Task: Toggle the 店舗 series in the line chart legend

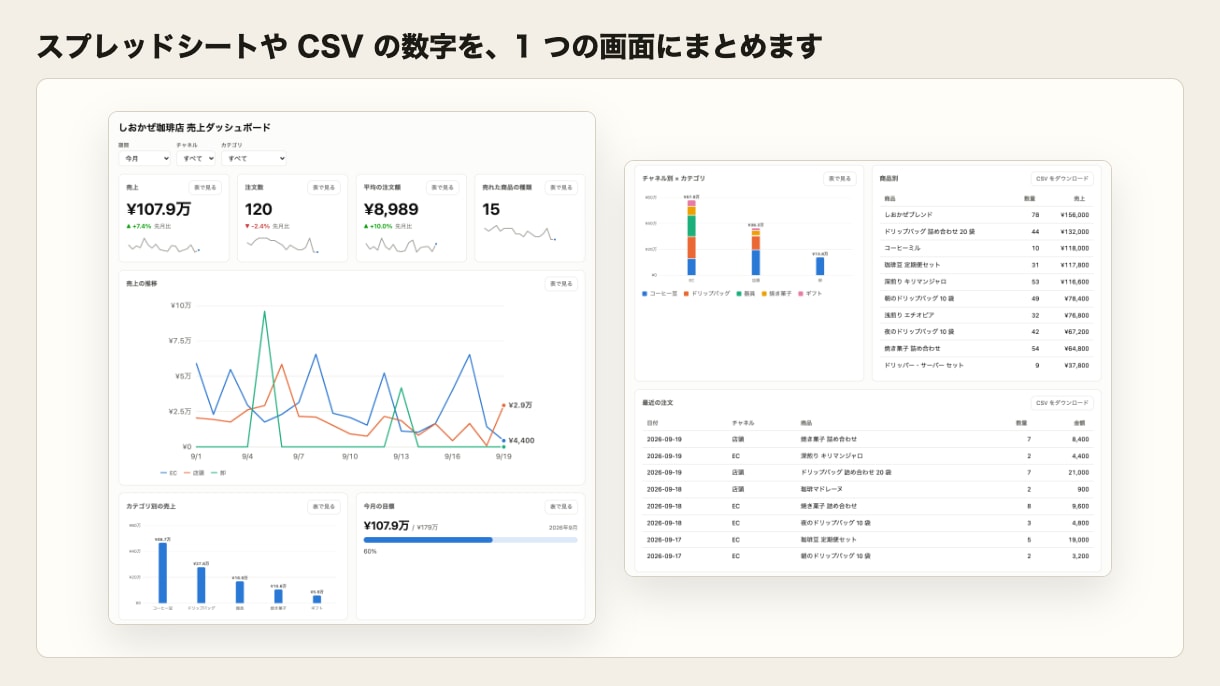Action: [x=192, y=472]
